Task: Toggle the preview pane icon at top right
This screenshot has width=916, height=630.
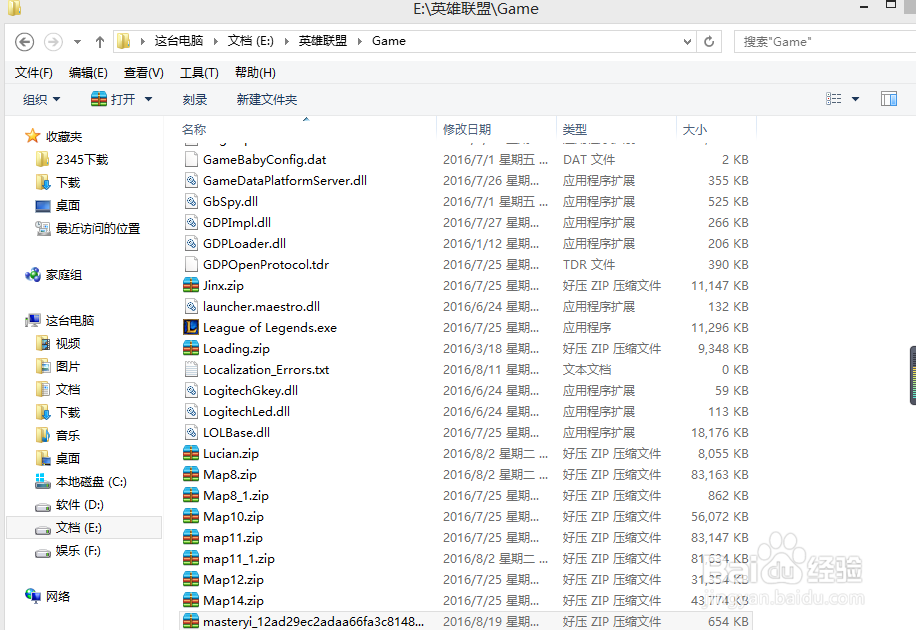Action: (x=889, y=98)
